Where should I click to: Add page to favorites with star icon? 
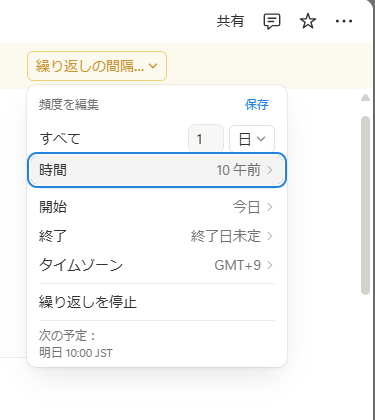(308, 21)
